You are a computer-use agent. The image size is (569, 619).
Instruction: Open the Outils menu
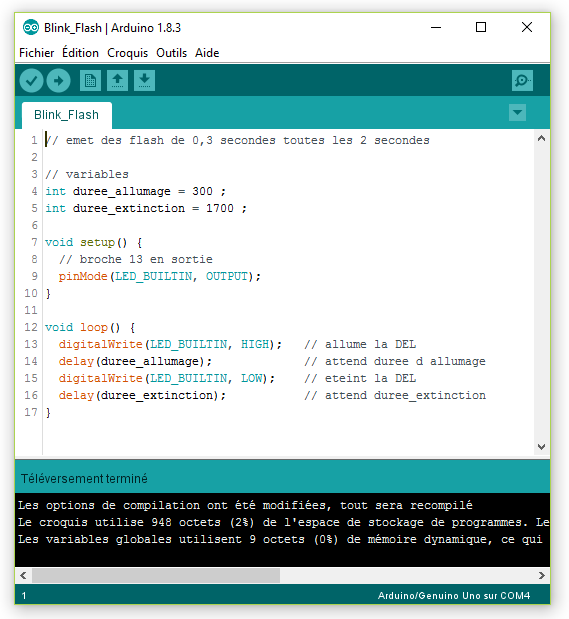tap(171, 53)
